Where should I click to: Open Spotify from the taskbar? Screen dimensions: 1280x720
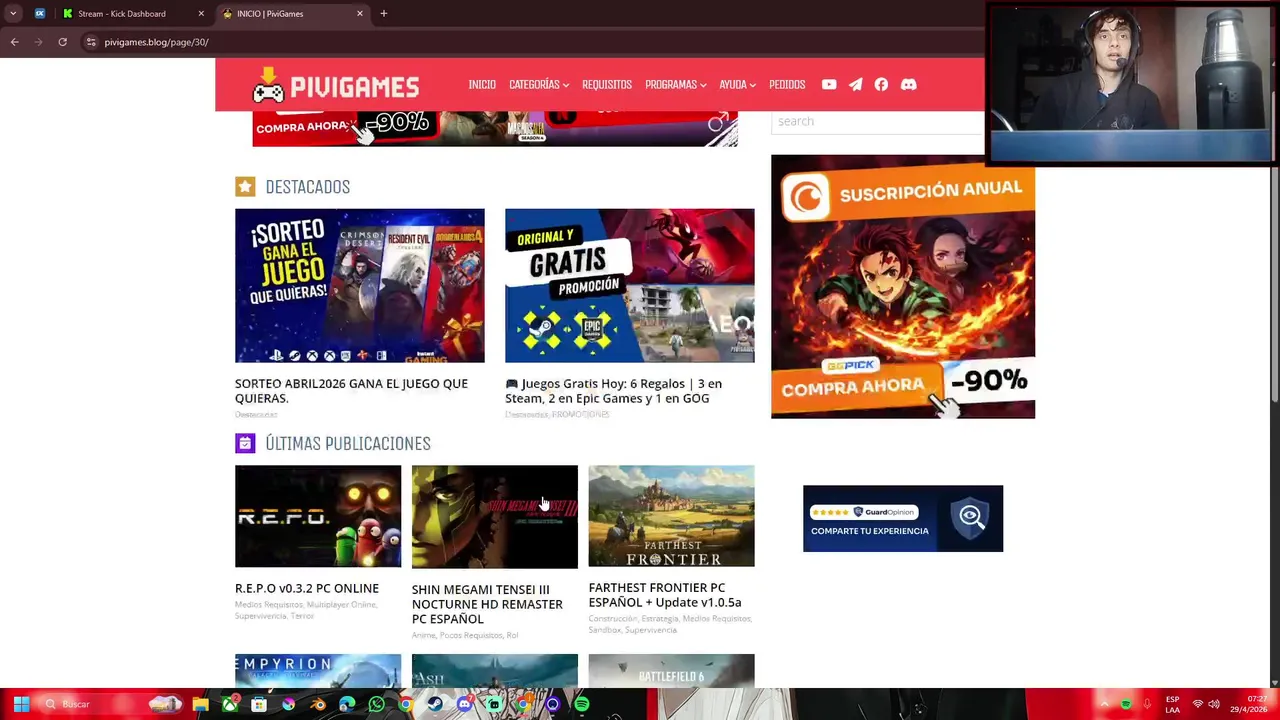[582, 704]
